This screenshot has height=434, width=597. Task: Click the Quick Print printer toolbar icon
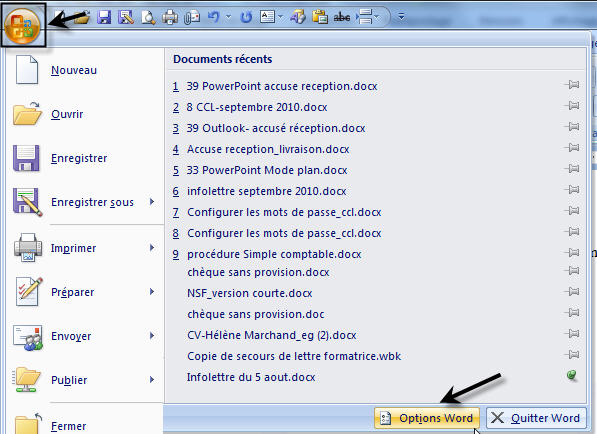point(170,17)
